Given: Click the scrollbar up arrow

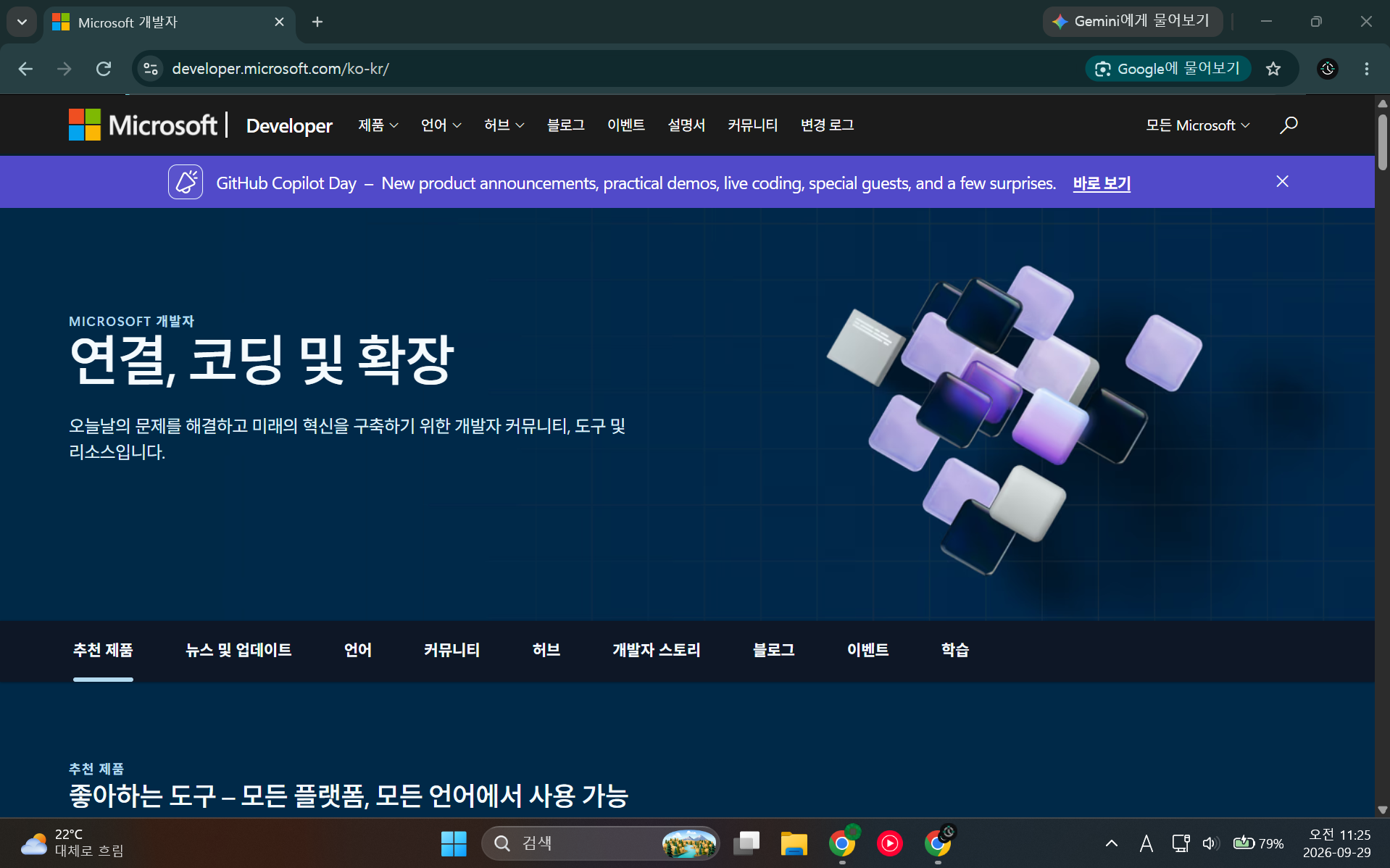Looking at the screenshot, I should pyautogui.click(x=1382, y=103).
